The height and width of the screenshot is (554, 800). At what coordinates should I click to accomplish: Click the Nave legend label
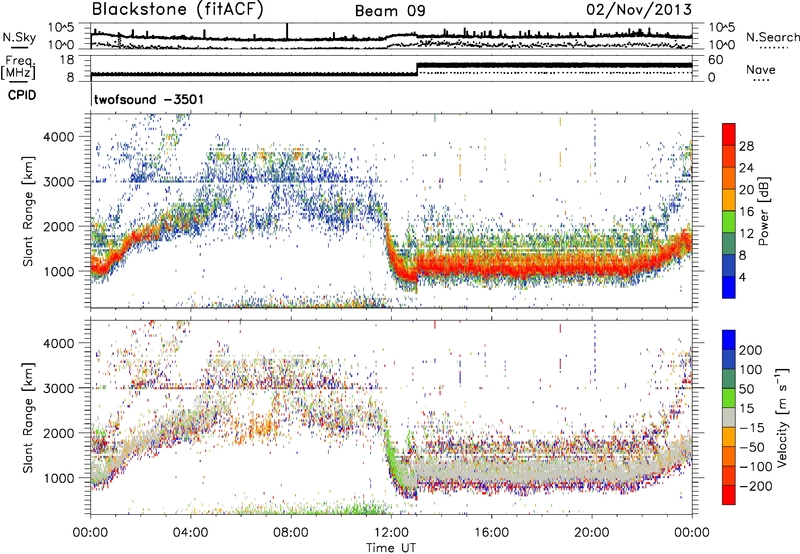click(760, 69)
